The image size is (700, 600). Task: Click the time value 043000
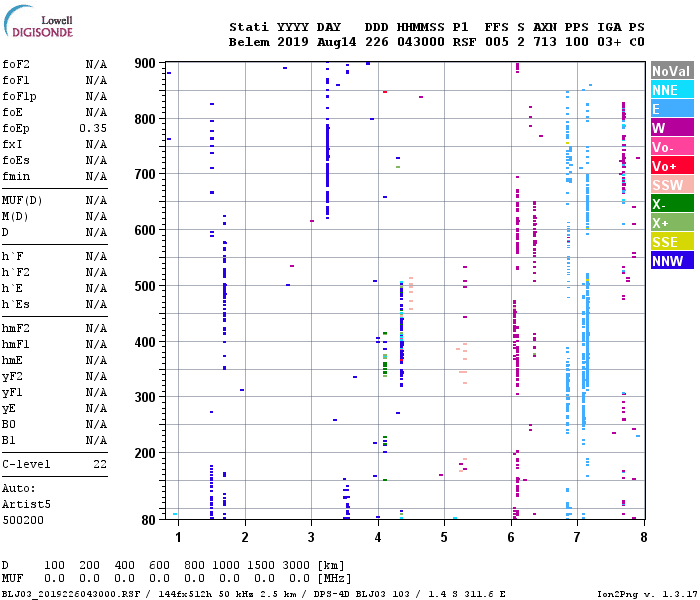pos(421,42)
